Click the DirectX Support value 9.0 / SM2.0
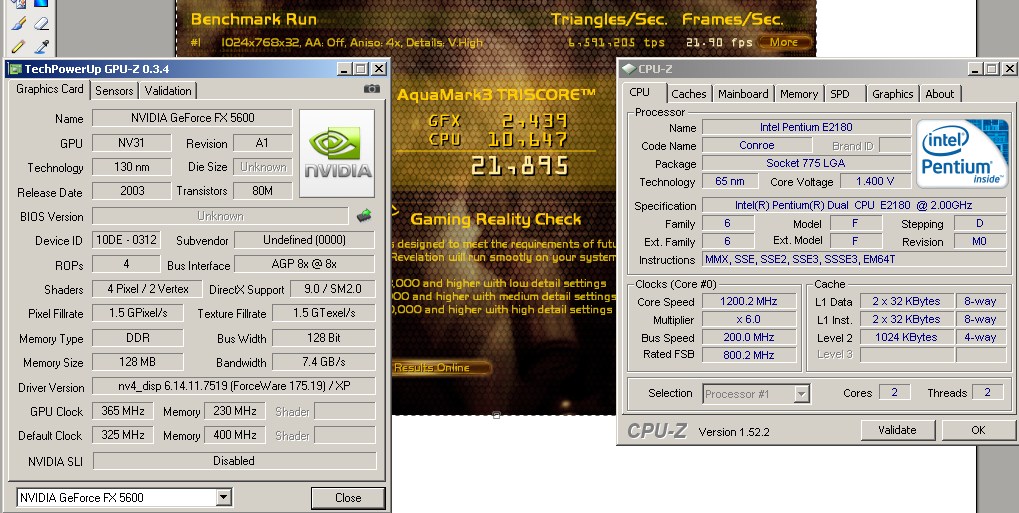This screenshot has width=1019, height=513. (x=332, y=289)
